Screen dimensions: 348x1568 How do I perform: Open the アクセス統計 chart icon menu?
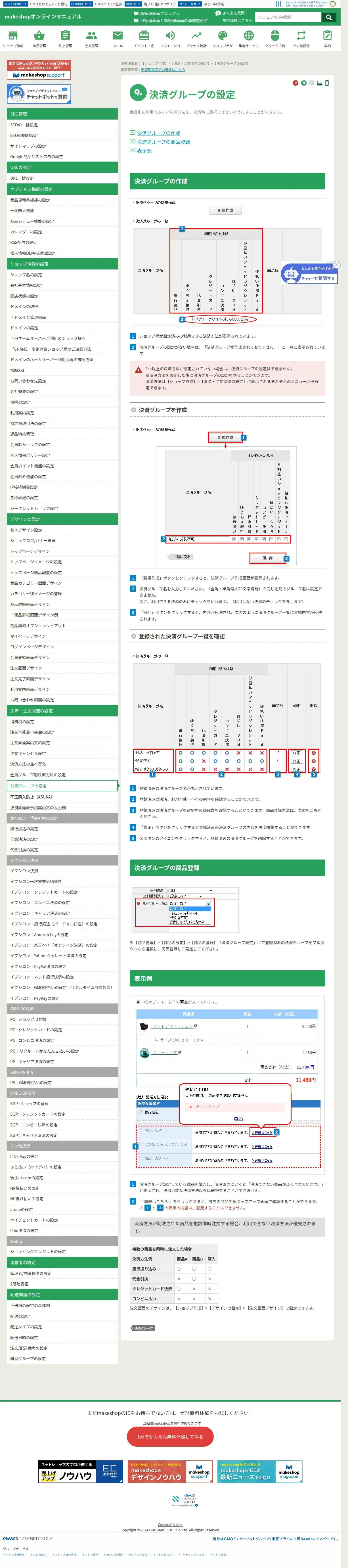point(196,38)
